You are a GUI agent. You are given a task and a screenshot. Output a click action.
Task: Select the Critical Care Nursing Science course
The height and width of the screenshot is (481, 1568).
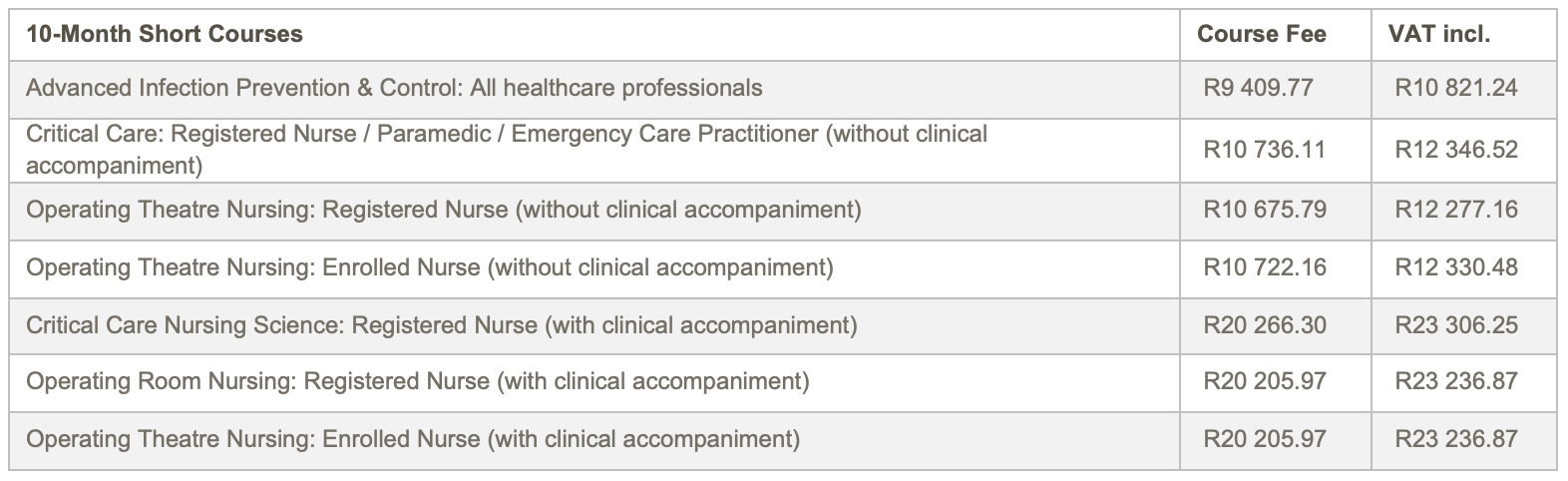pos(442,325)
